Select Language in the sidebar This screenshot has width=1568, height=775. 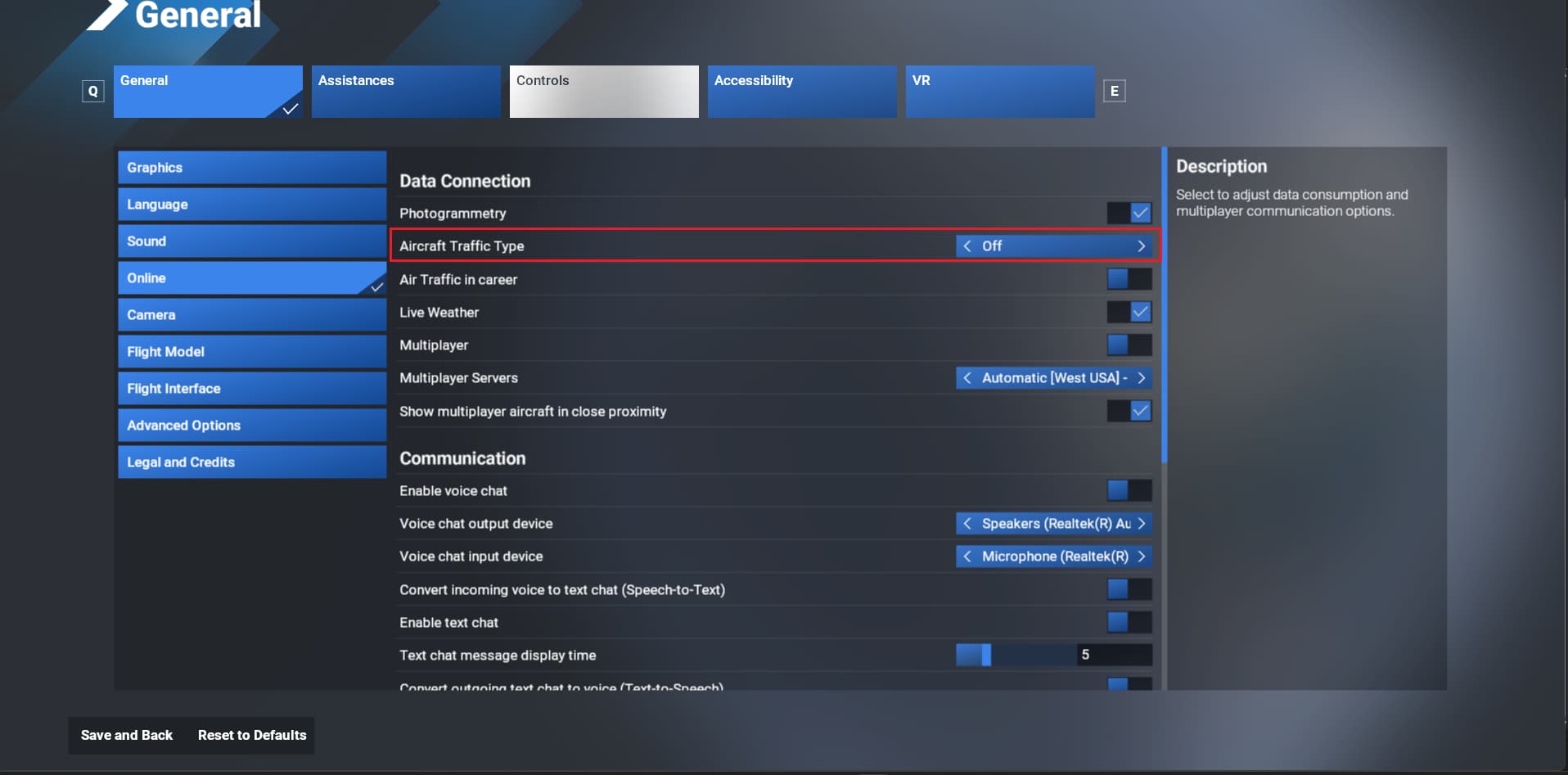[x=252, y=205]
